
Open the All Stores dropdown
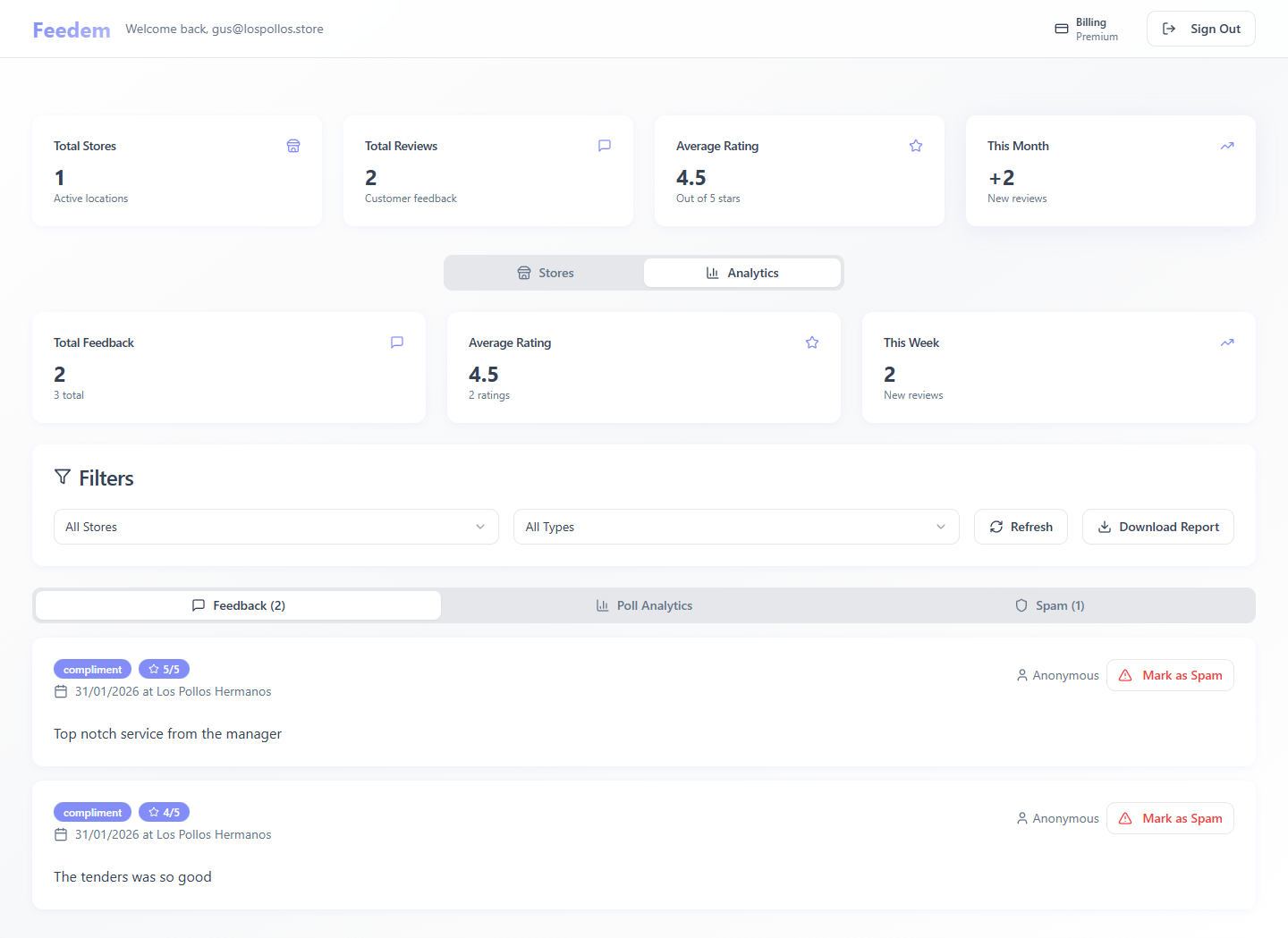click(275, 527)
